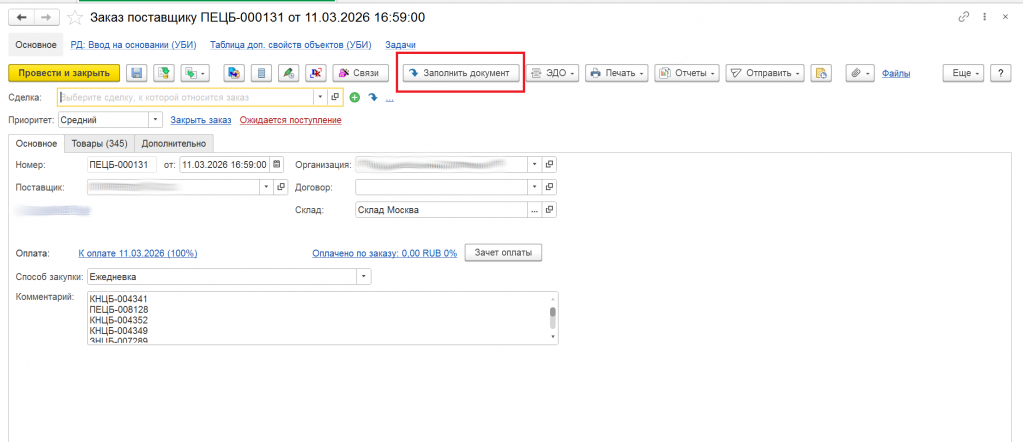Screen dimensions: 1023x442
Task: Click the green pencil edit icon button
Action: click(x=289, y=74)
